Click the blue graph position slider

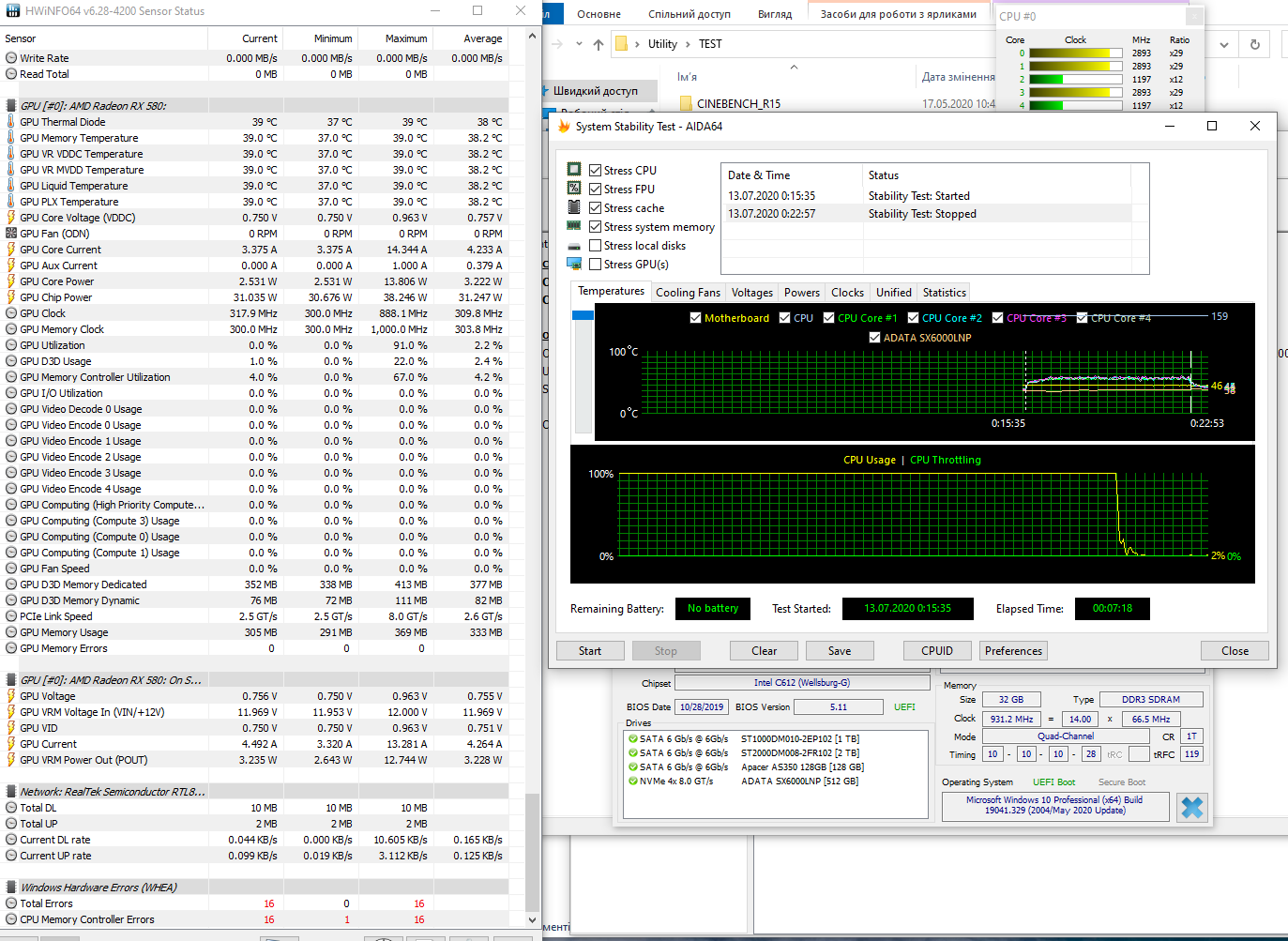pyautogui.click(x=583, y=315)
